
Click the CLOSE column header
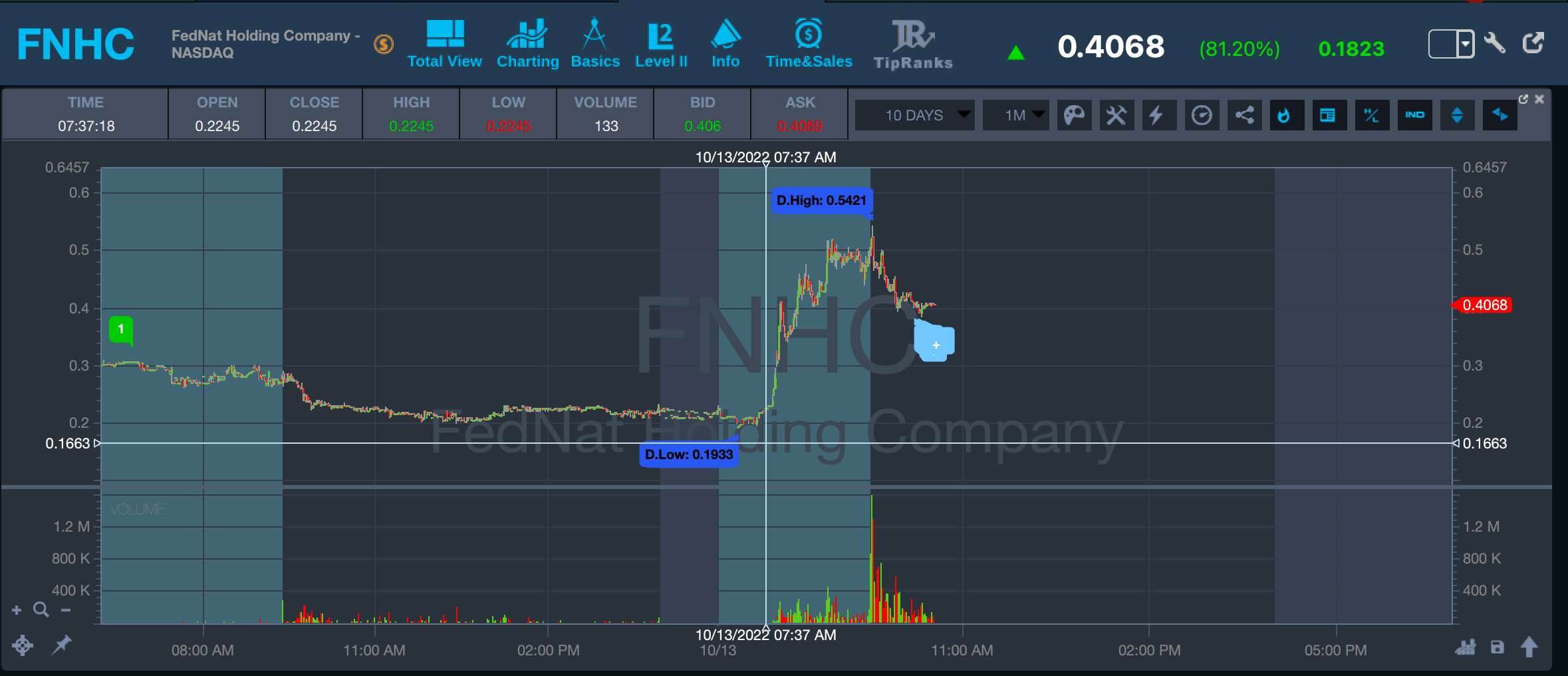[x=315, y=102]
